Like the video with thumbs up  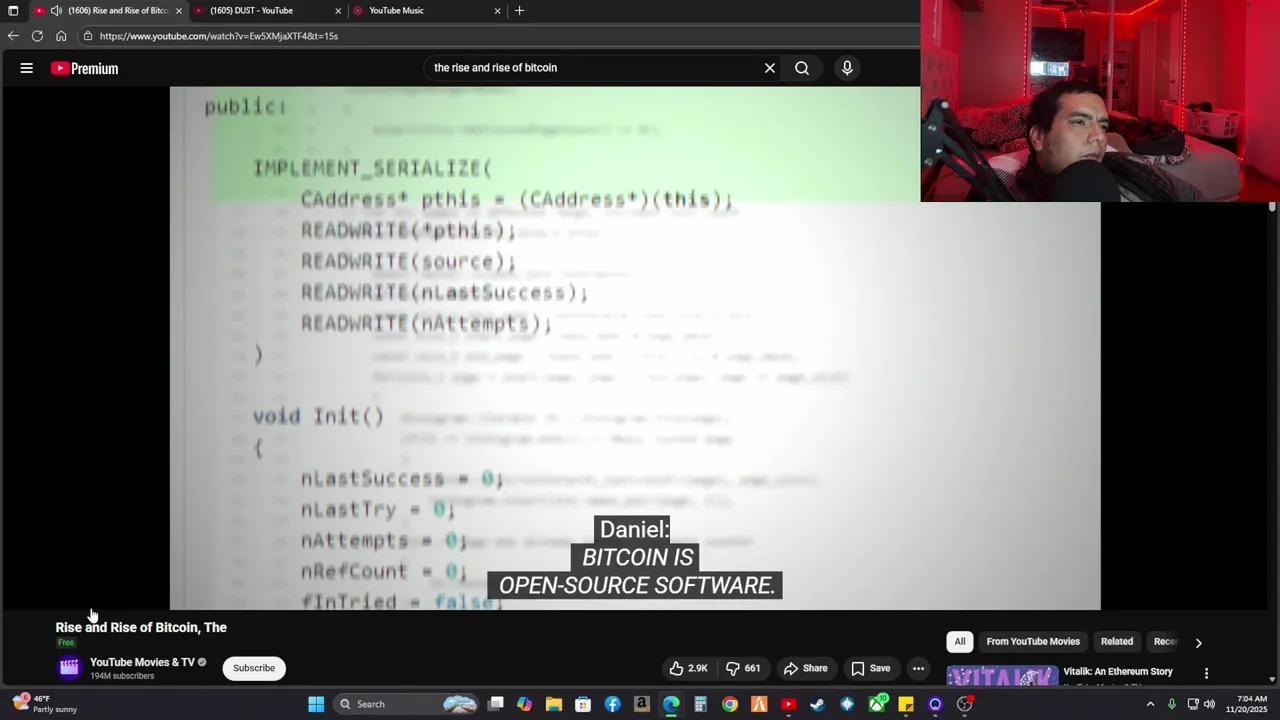[x=688, y=668]
